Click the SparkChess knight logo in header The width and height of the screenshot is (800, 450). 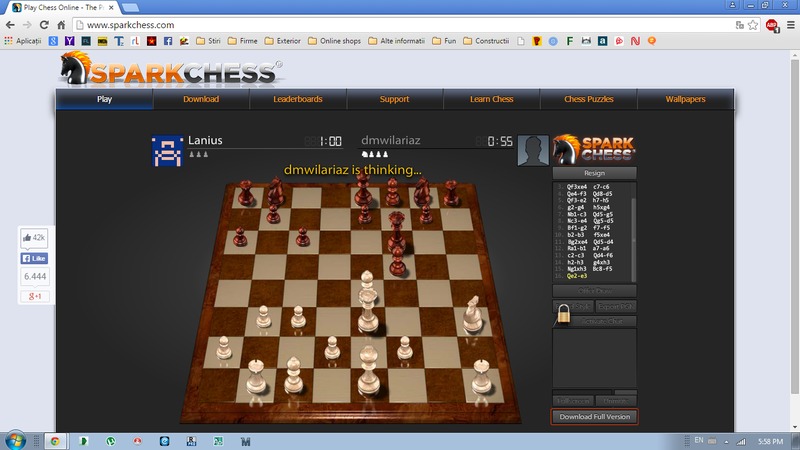point(75,68)
